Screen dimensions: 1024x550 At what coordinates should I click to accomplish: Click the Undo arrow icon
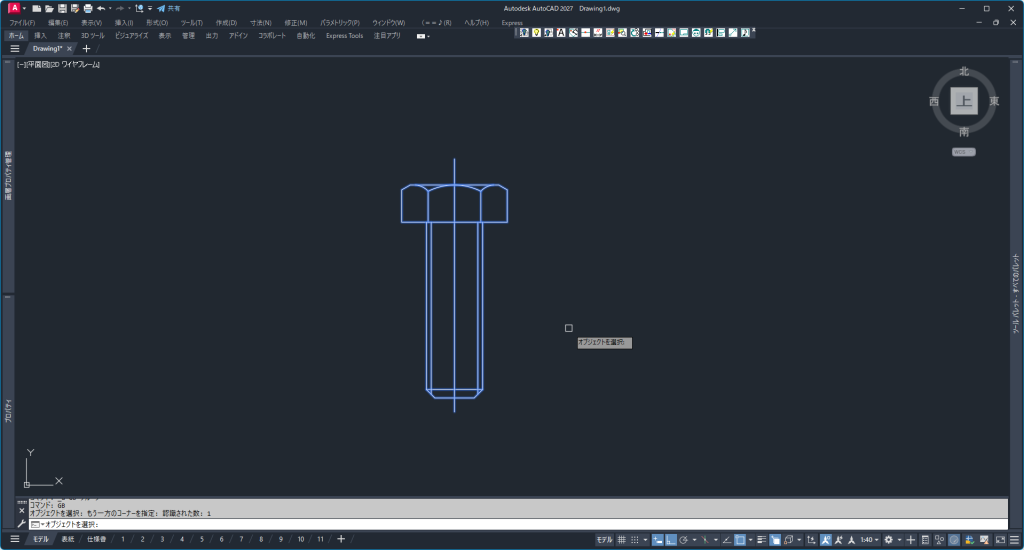pos(101,8)
